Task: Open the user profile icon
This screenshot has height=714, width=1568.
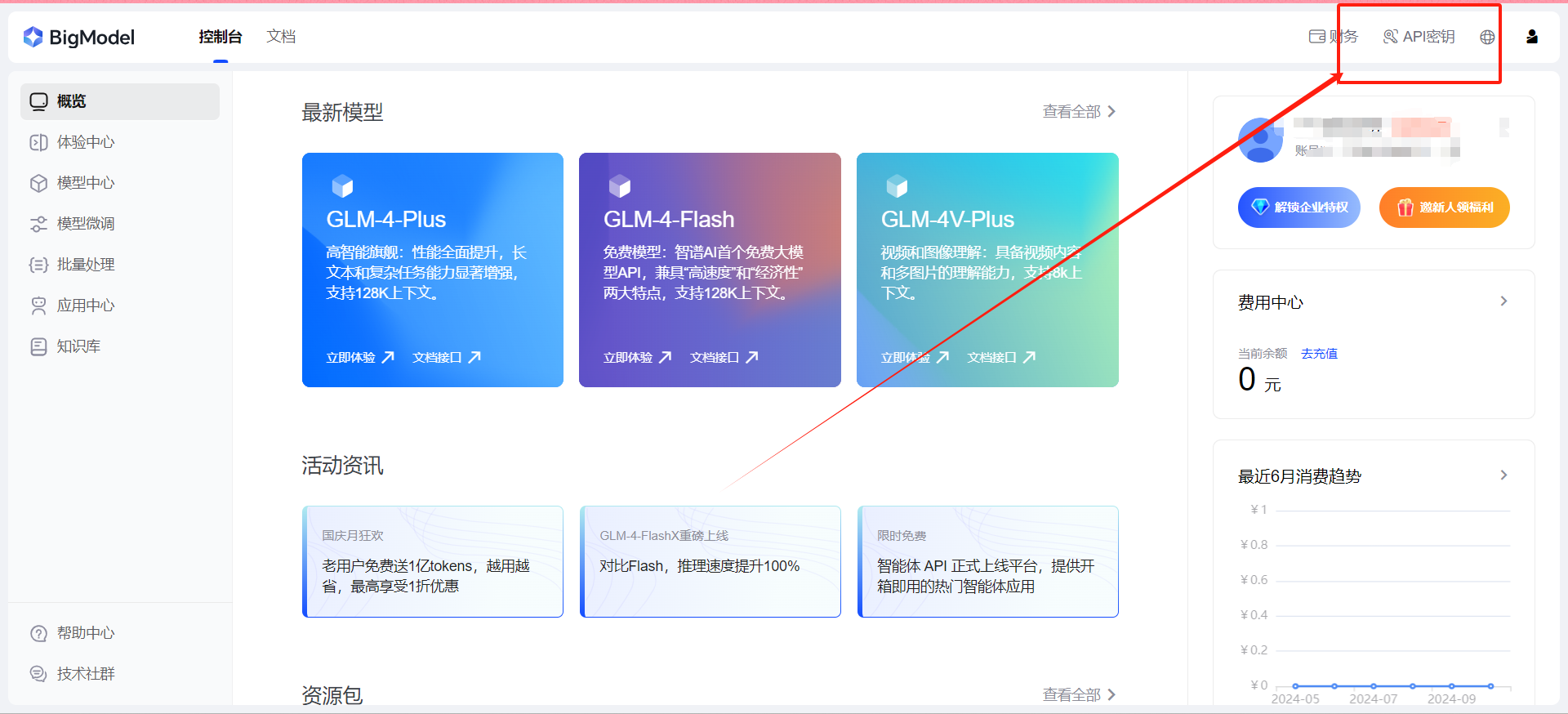Action: pos(1532,37)
